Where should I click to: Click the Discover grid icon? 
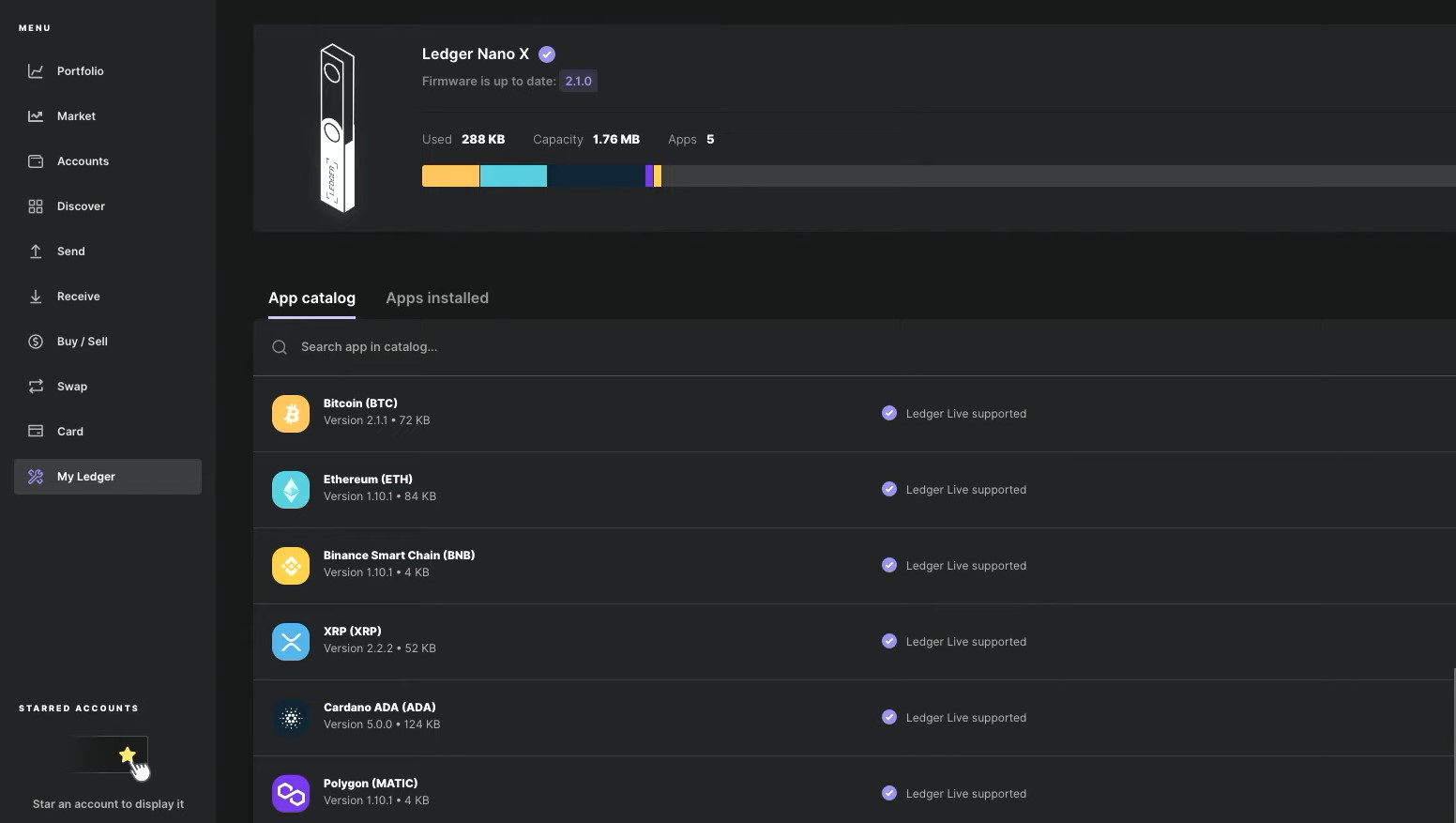[x=36, y=206]
